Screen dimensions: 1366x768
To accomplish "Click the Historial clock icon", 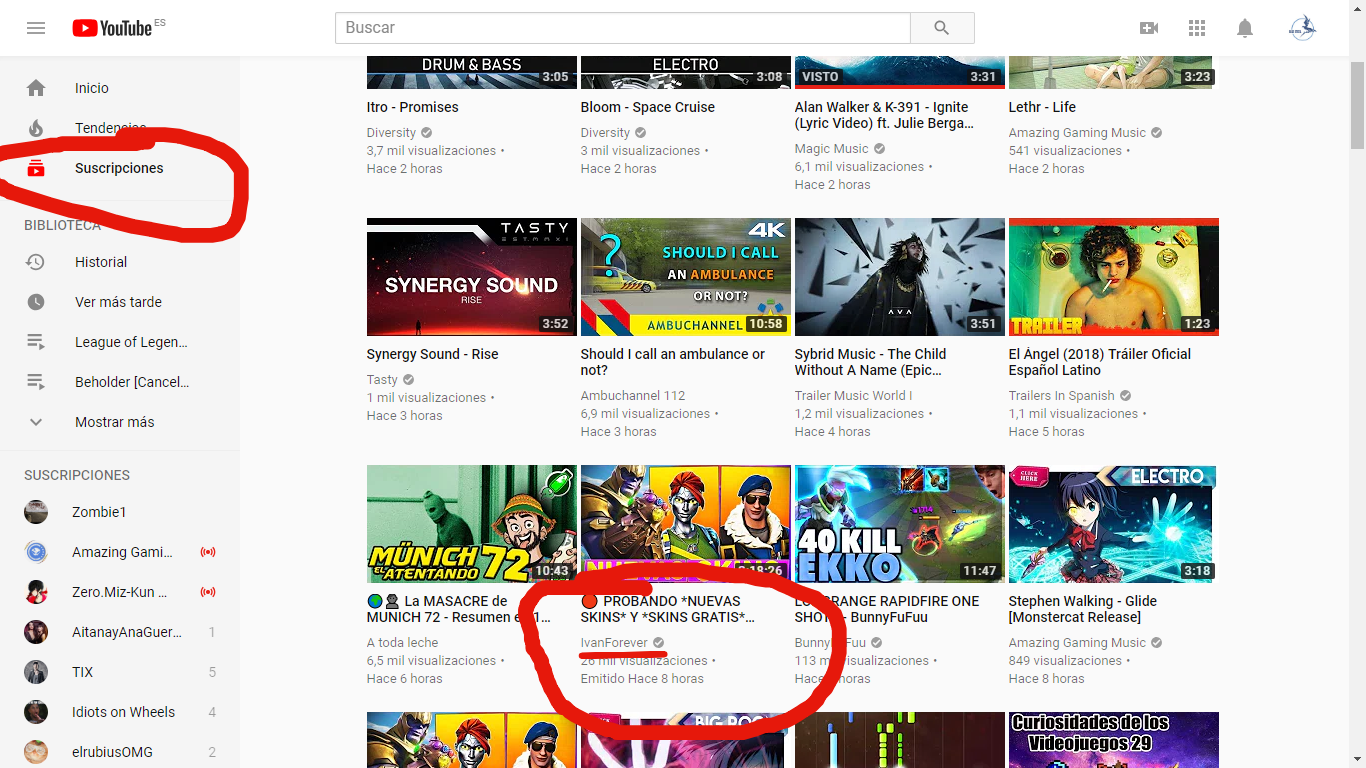I will tap(36, 262).
